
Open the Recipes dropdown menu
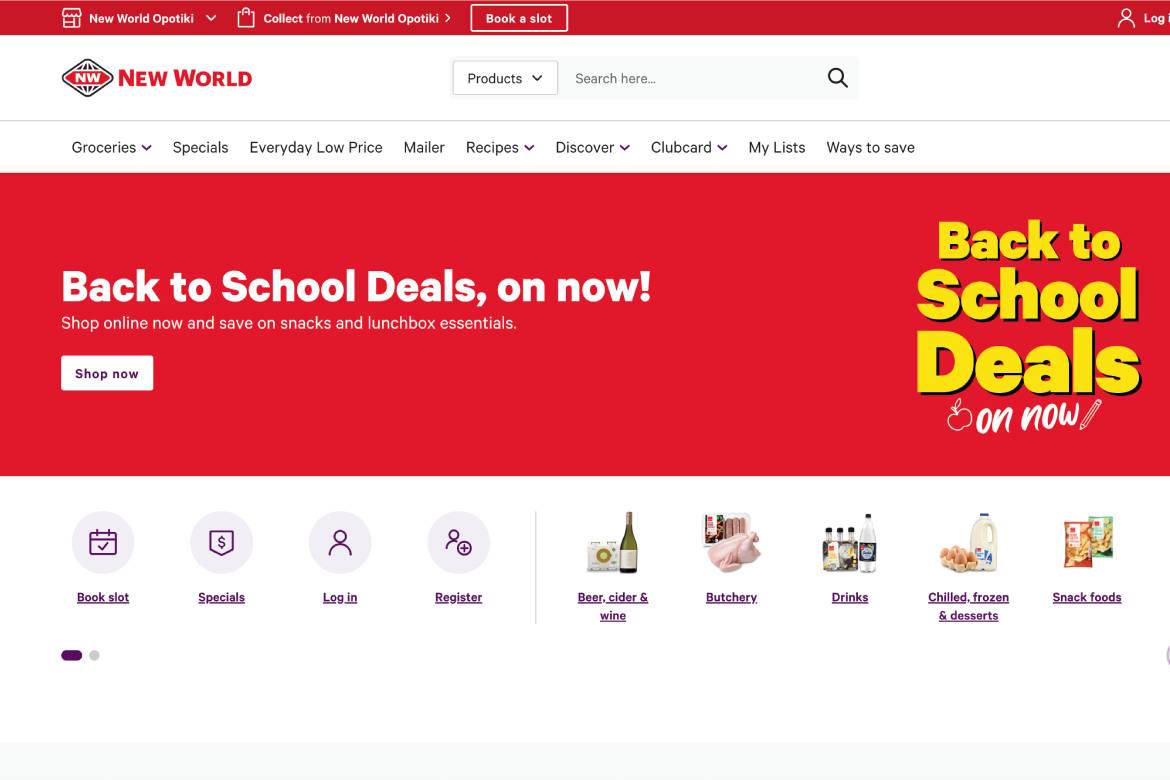click(x=500, y=147)
